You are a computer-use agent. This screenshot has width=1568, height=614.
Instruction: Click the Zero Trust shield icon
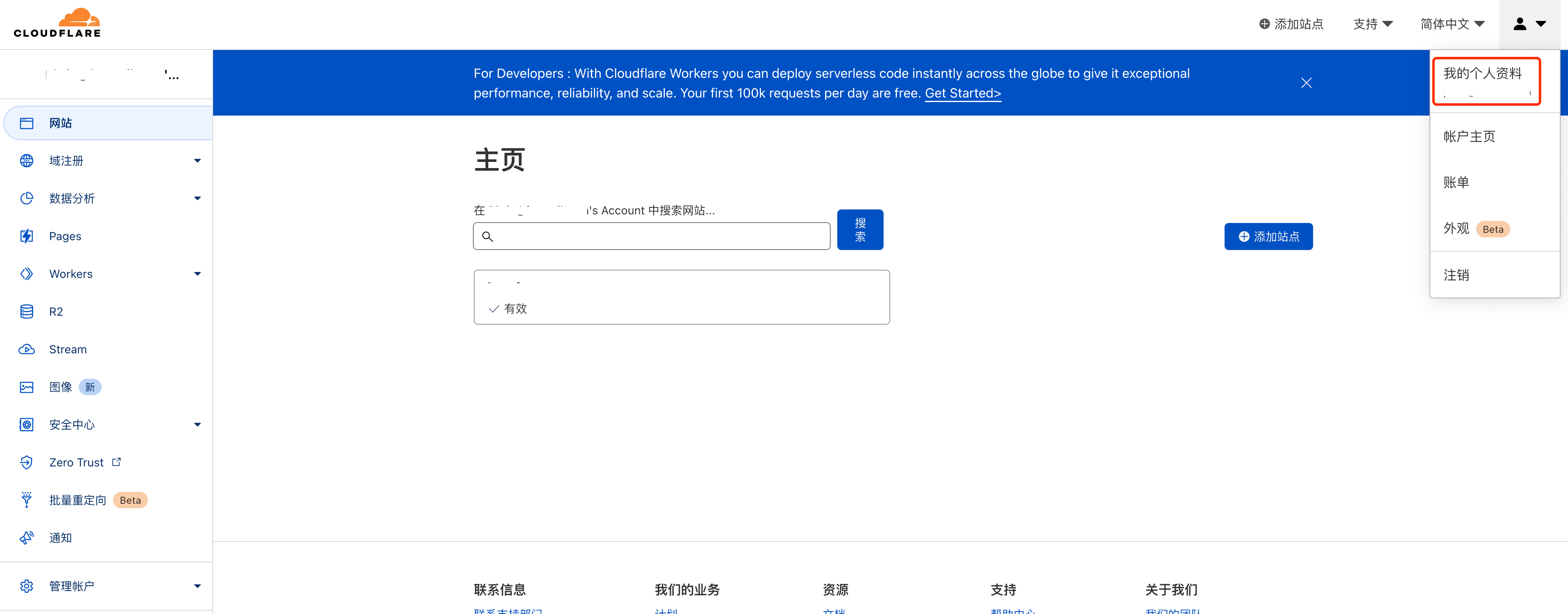pyautogui.click(x=26, y=462)
